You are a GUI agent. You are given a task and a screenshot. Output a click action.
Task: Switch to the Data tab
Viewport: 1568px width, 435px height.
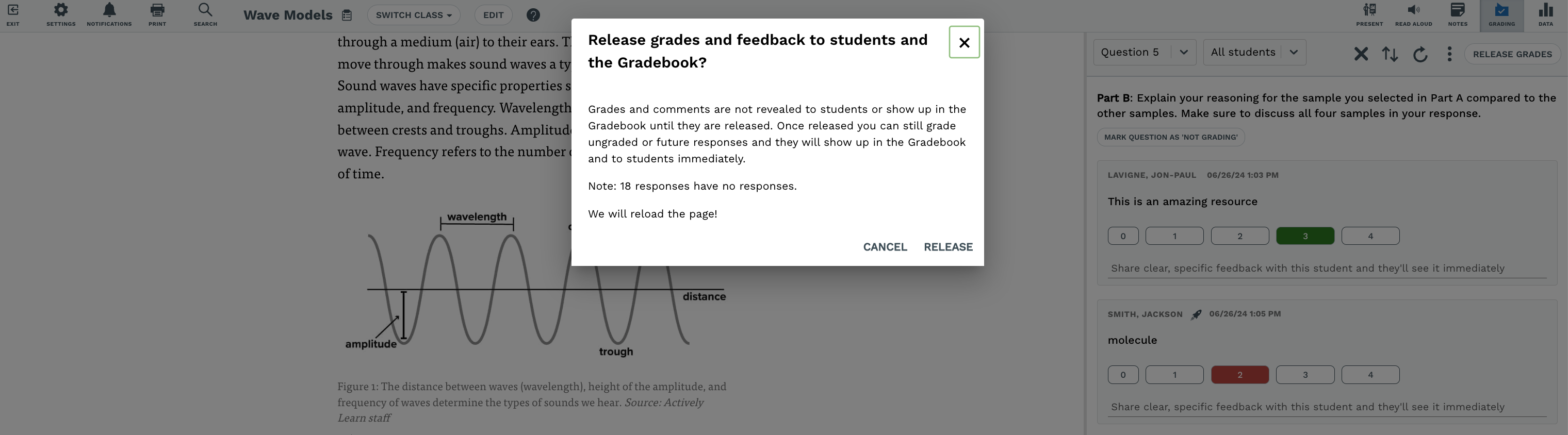[1545, 14]
